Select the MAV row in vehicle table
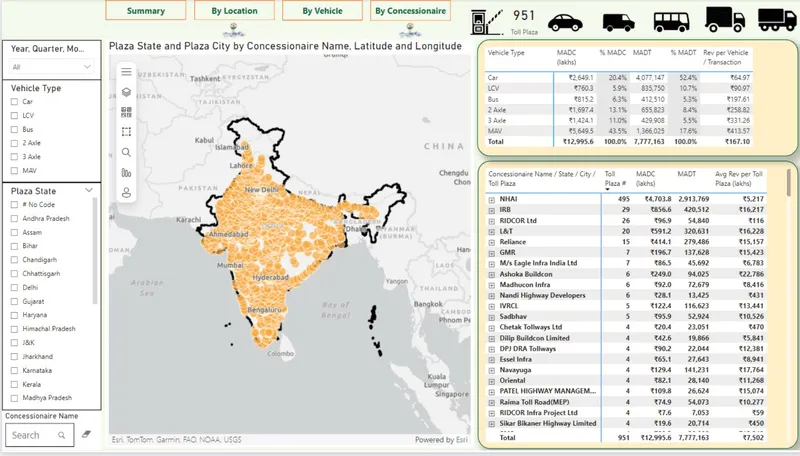The height and width of the screenshot is (456, 800). [x=618, y=131]
